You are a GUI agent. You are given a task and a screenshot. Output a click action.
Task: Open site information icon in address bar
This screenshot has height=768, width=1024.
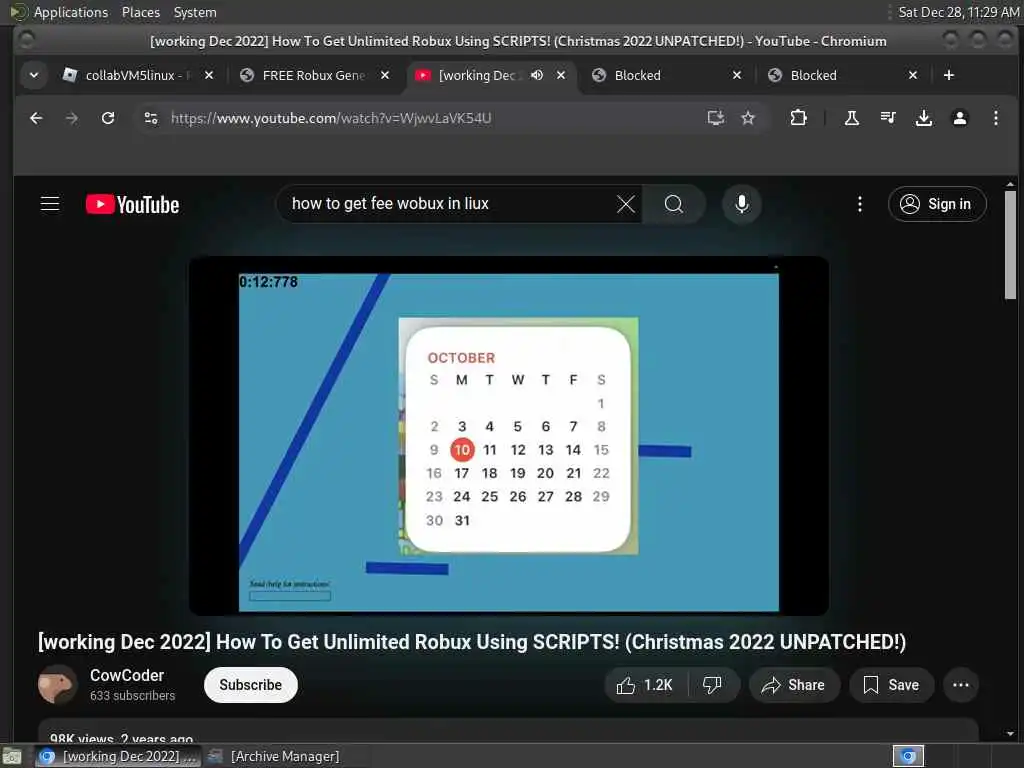(x=151, y=118)
